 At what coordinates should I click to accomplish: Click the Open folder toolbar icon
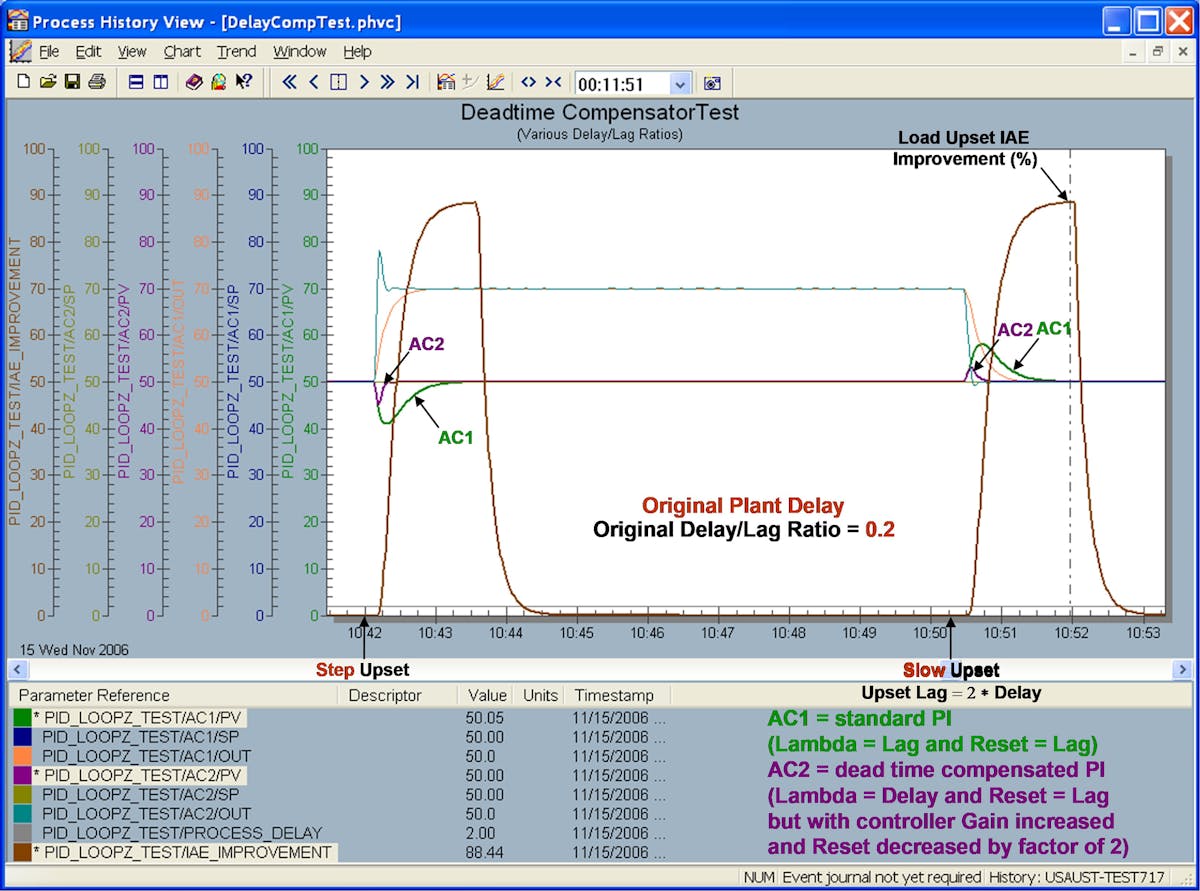[47, 83]
